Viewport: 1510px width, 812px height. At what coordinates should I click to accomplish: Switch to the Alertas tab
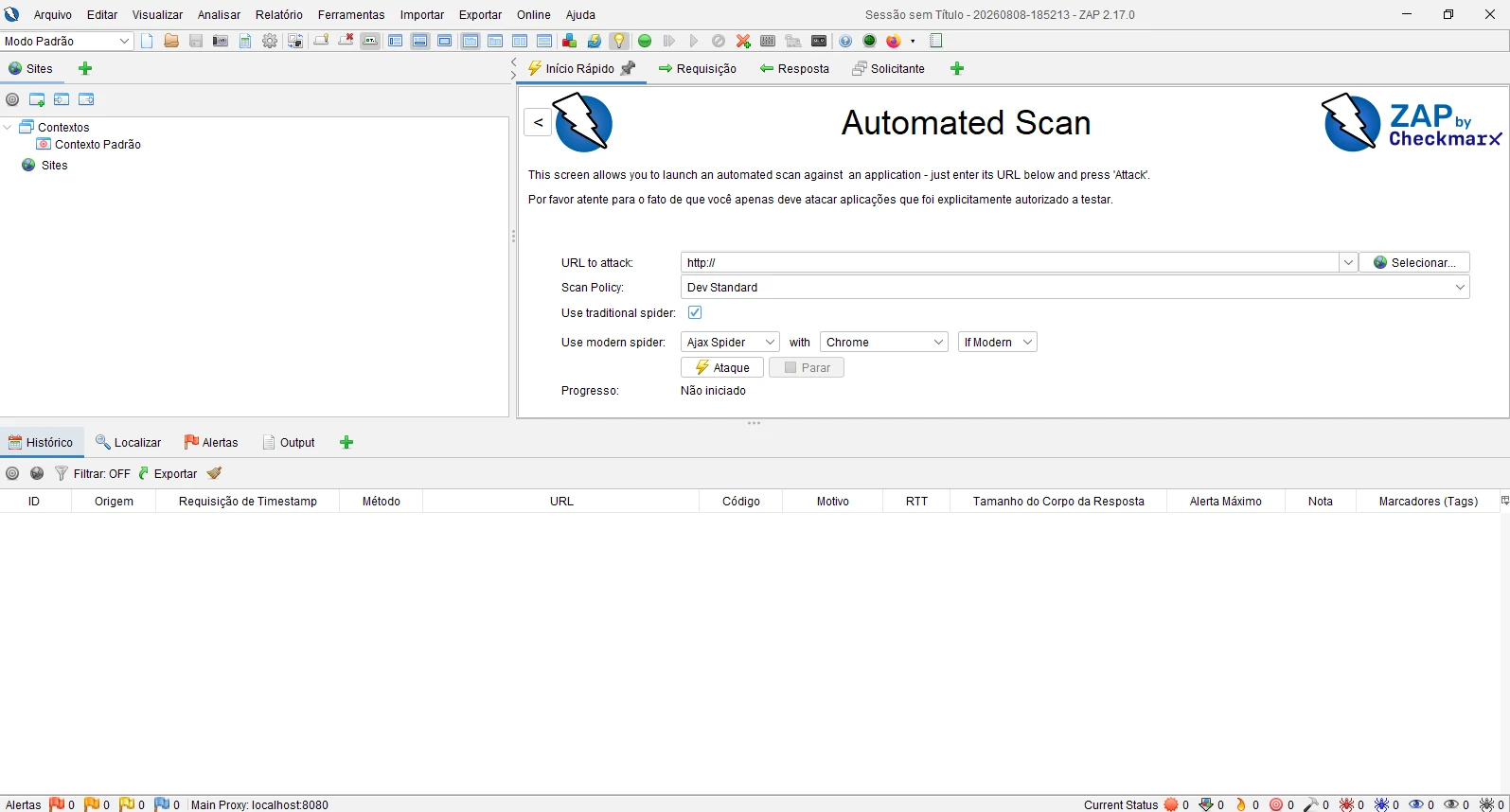[211, 442]
